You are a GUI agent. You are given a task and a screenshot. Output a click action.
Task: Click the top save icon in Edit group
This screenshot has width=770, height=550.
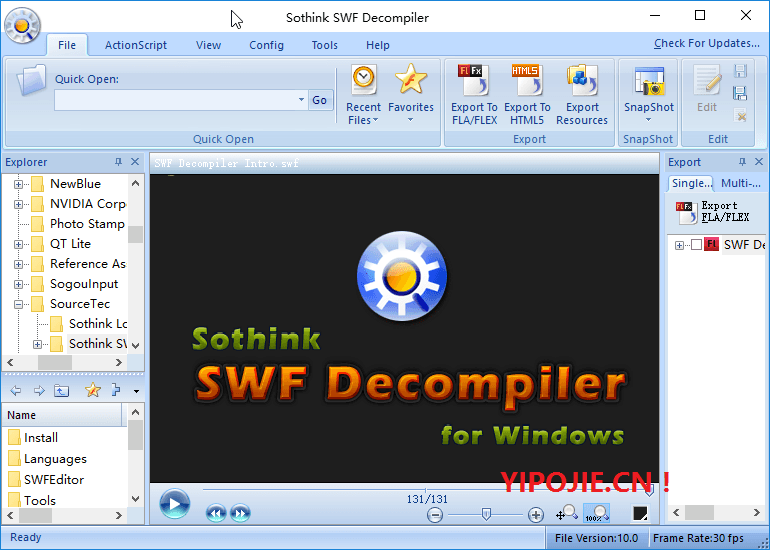click(741, 71)
